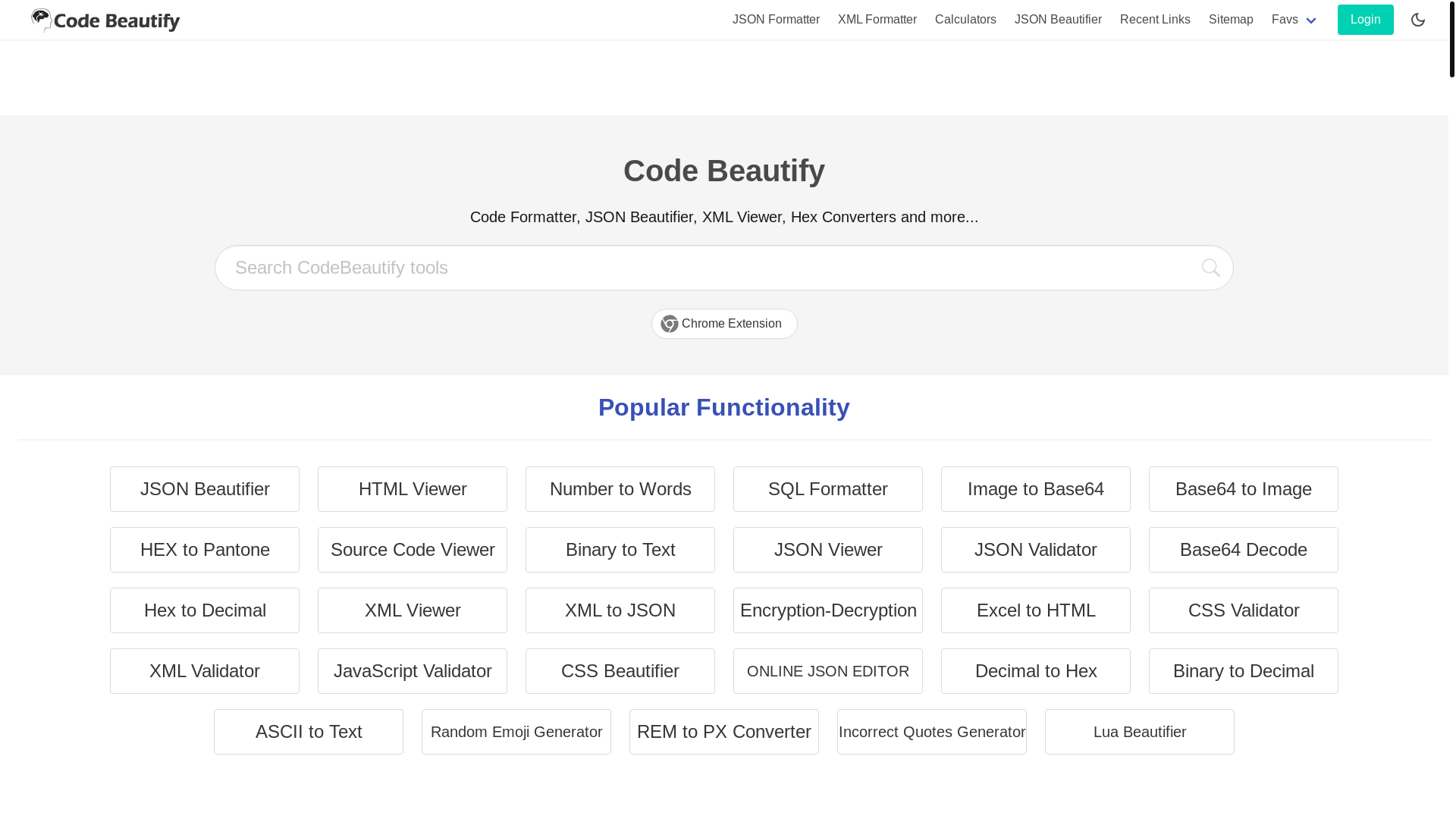Go to XML Viewer
The image size is (1456, 819).
click(413, 610)
